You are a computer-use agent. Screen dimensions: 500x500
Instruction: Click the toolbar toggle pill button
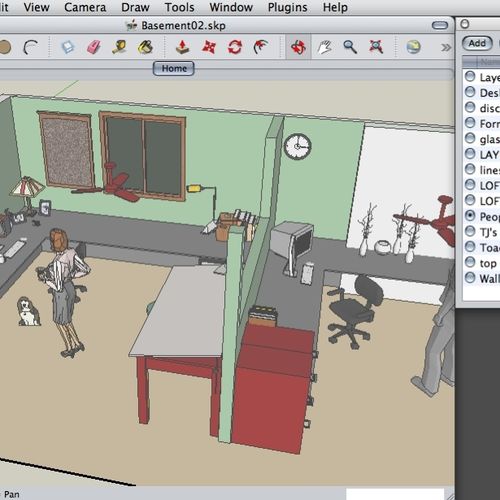440,25
